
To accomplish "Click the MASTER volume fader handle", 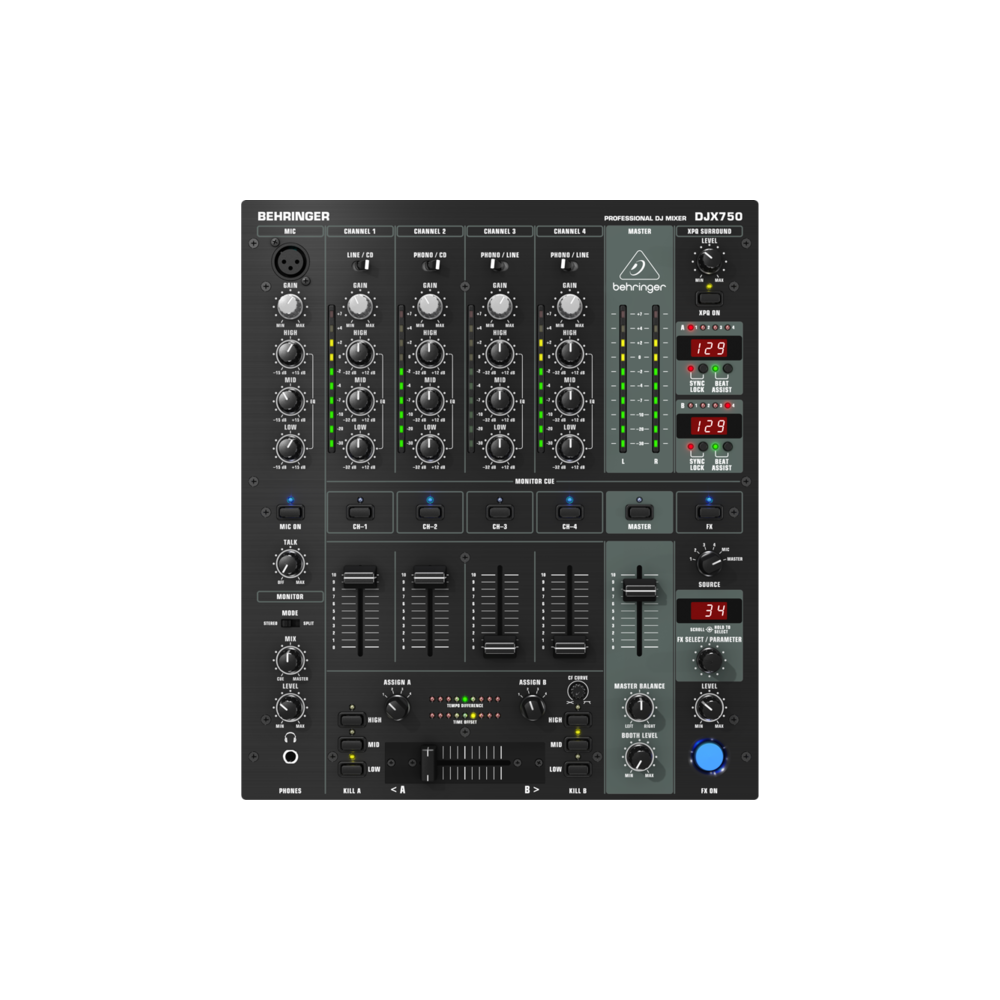I will pyautogui.click(x=639, y=590).
